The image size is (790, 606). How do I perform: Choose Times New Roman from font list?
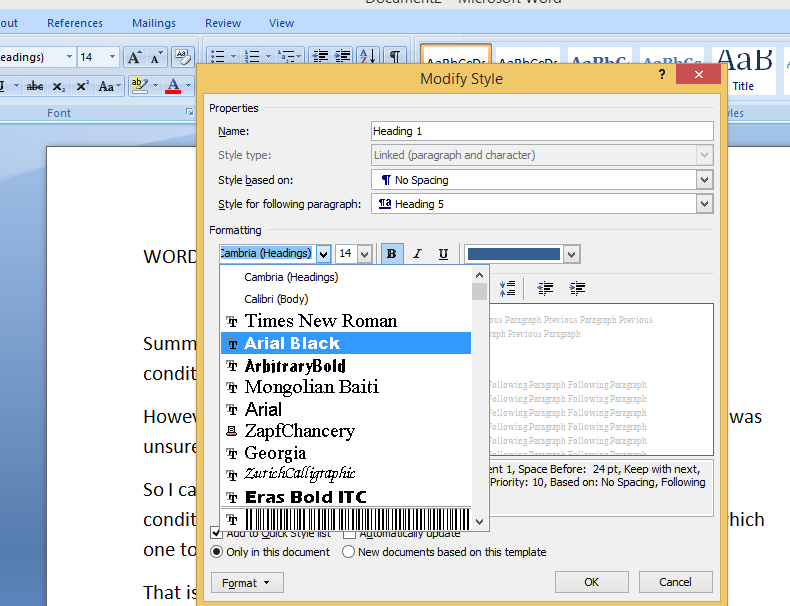(x=346, y=321)
